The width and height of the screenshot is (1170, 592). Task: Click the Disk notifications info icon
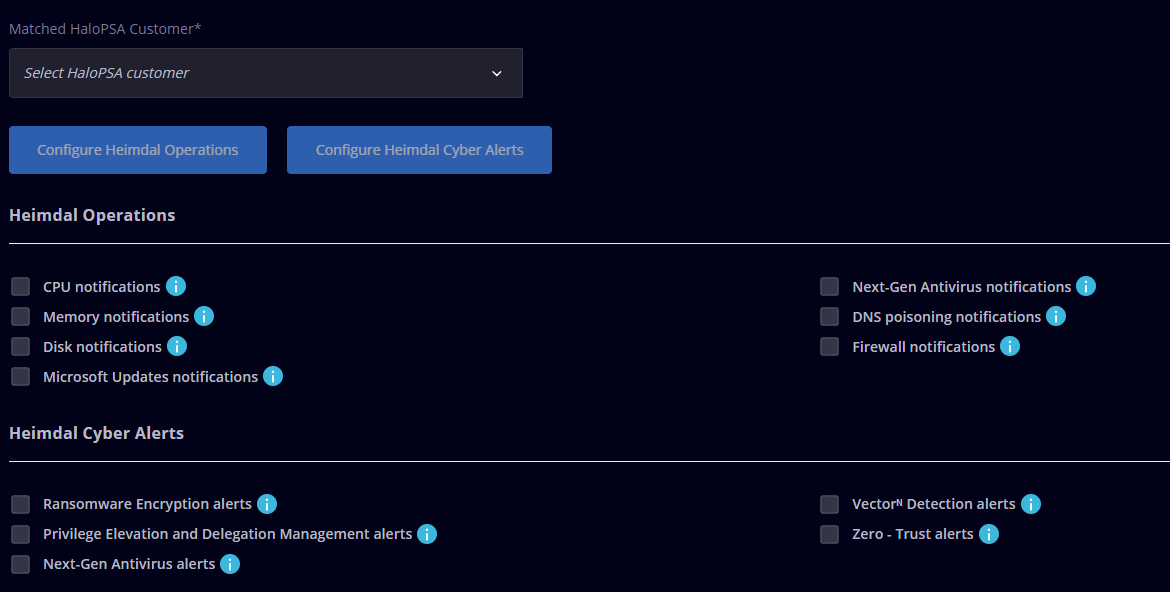[177, 346]
